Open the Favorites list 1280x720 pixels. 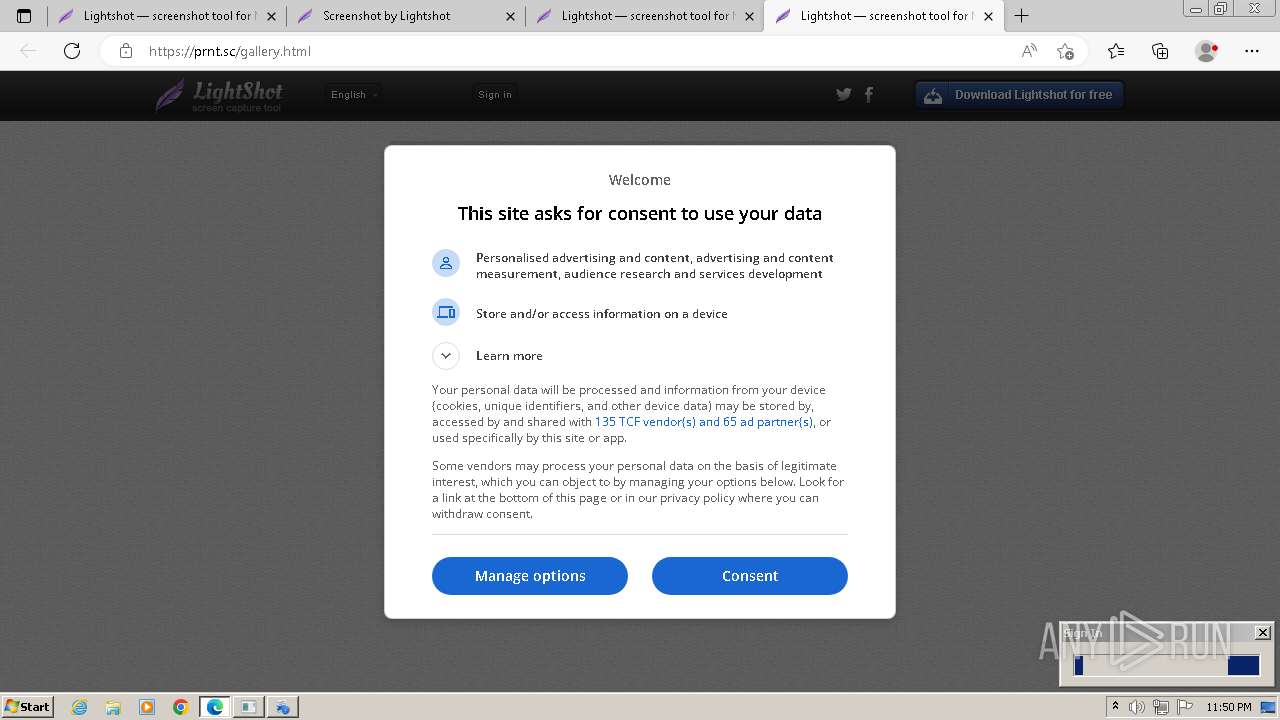(x=1116, y=51)
